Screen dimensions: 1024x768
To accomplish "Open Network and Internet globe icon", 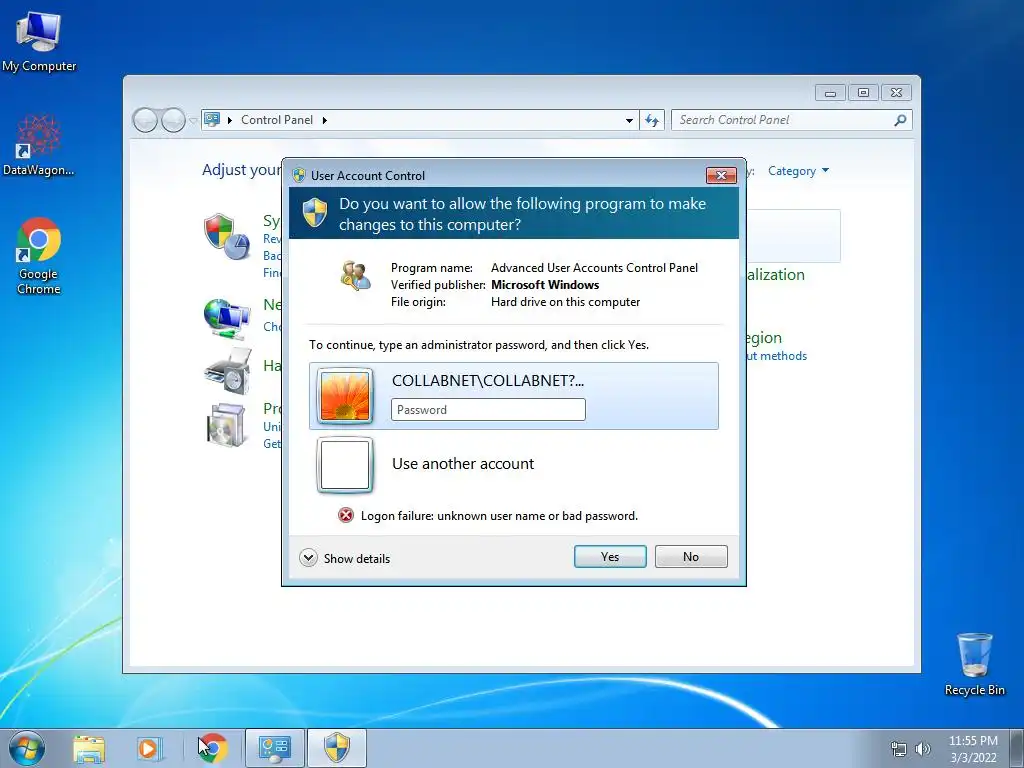I will [x=227, y=319].
